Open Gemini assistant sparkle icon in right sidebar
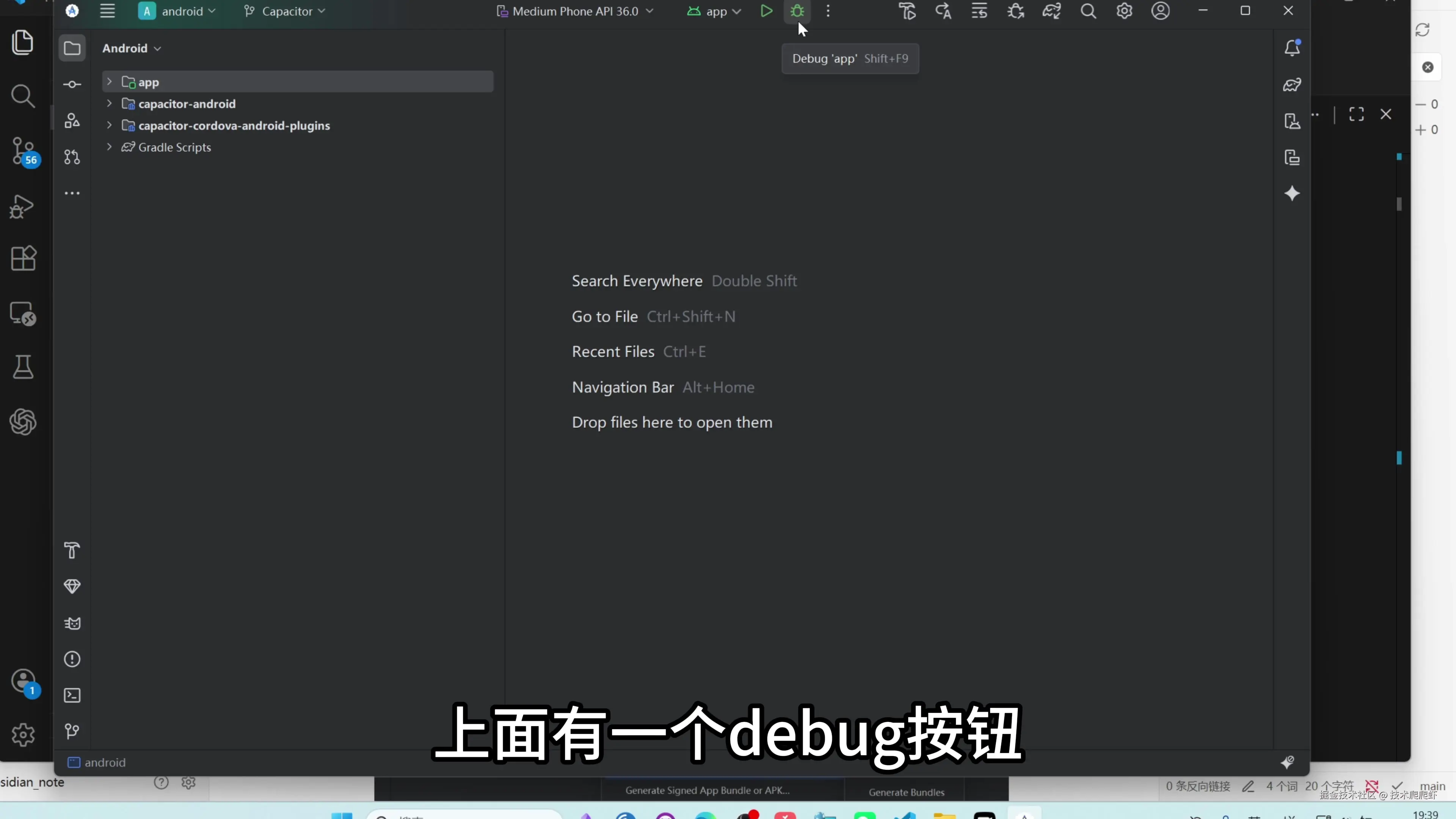Image resolution: width=1456 pixels, height=819 pixels. tap(1292, 194)
